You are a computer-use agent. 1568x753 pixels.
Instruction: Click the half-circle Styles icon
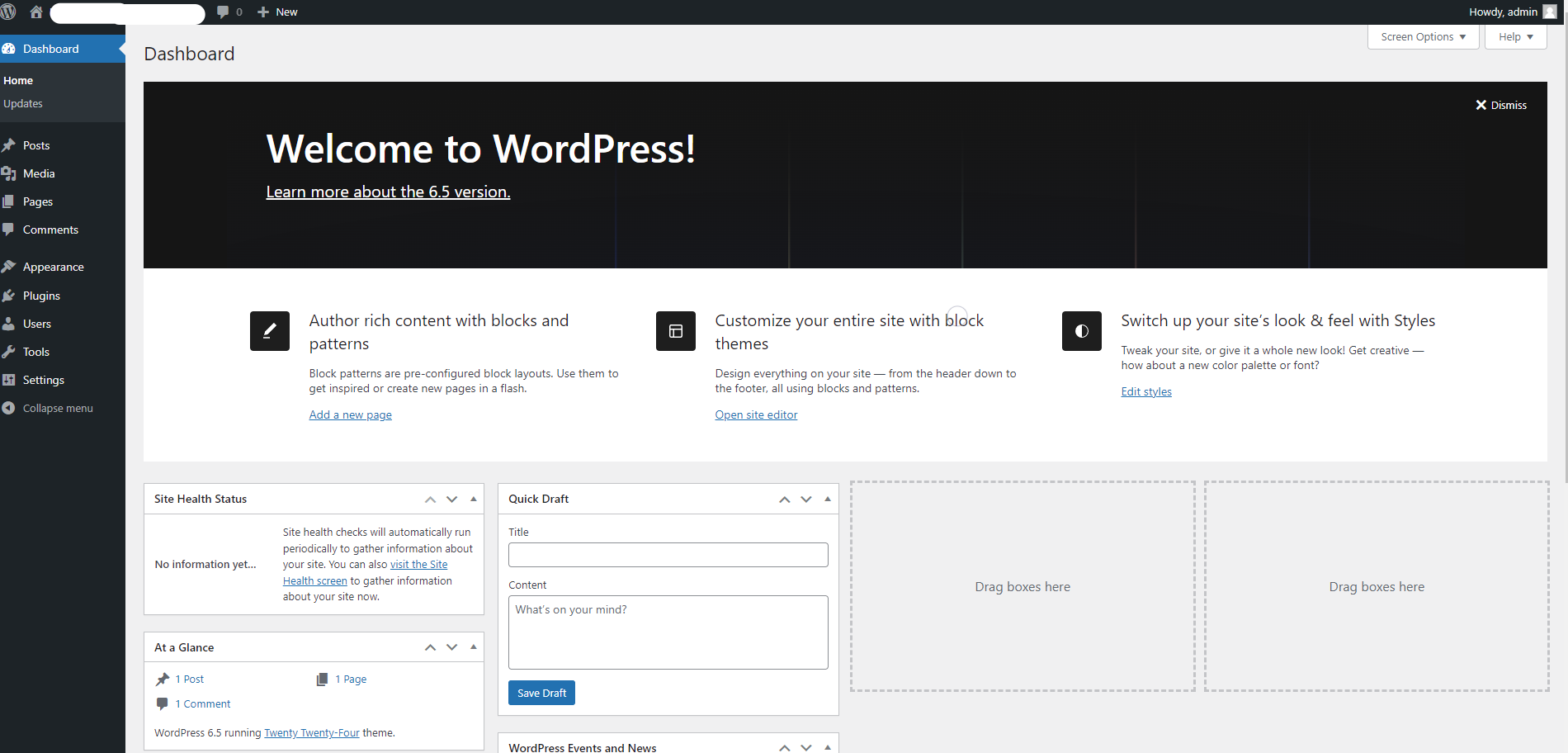click(x=1082, y=331)
